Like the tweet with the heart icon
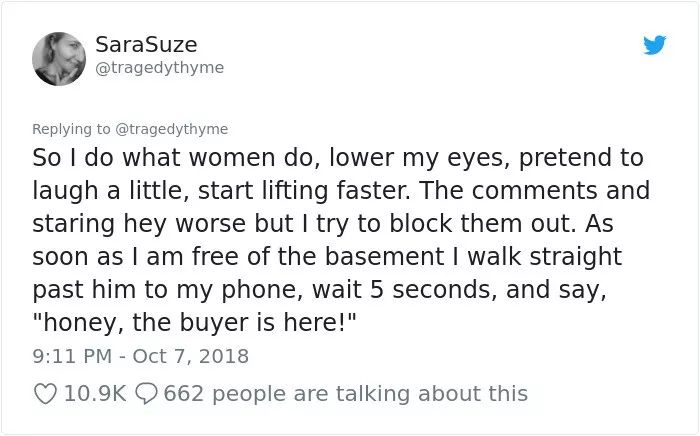This screenshot has height=436, width=700. point(46,394)
